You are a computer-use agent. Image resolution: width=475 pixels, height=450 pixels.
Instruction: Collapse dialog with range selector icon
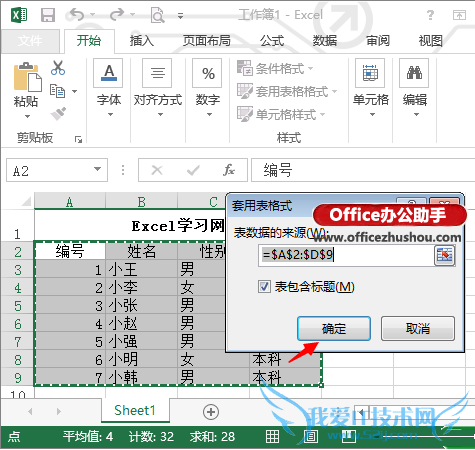[x=445, y=255]
